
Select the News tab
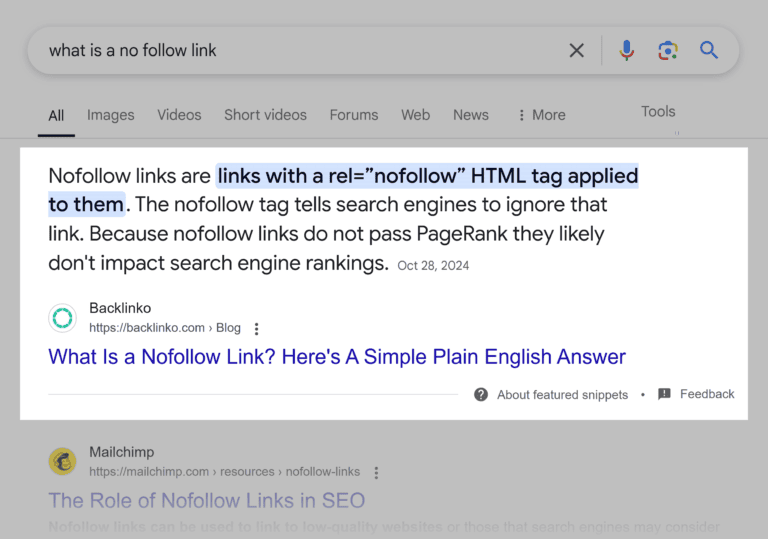pyautogui.click(x=471, y=115)
